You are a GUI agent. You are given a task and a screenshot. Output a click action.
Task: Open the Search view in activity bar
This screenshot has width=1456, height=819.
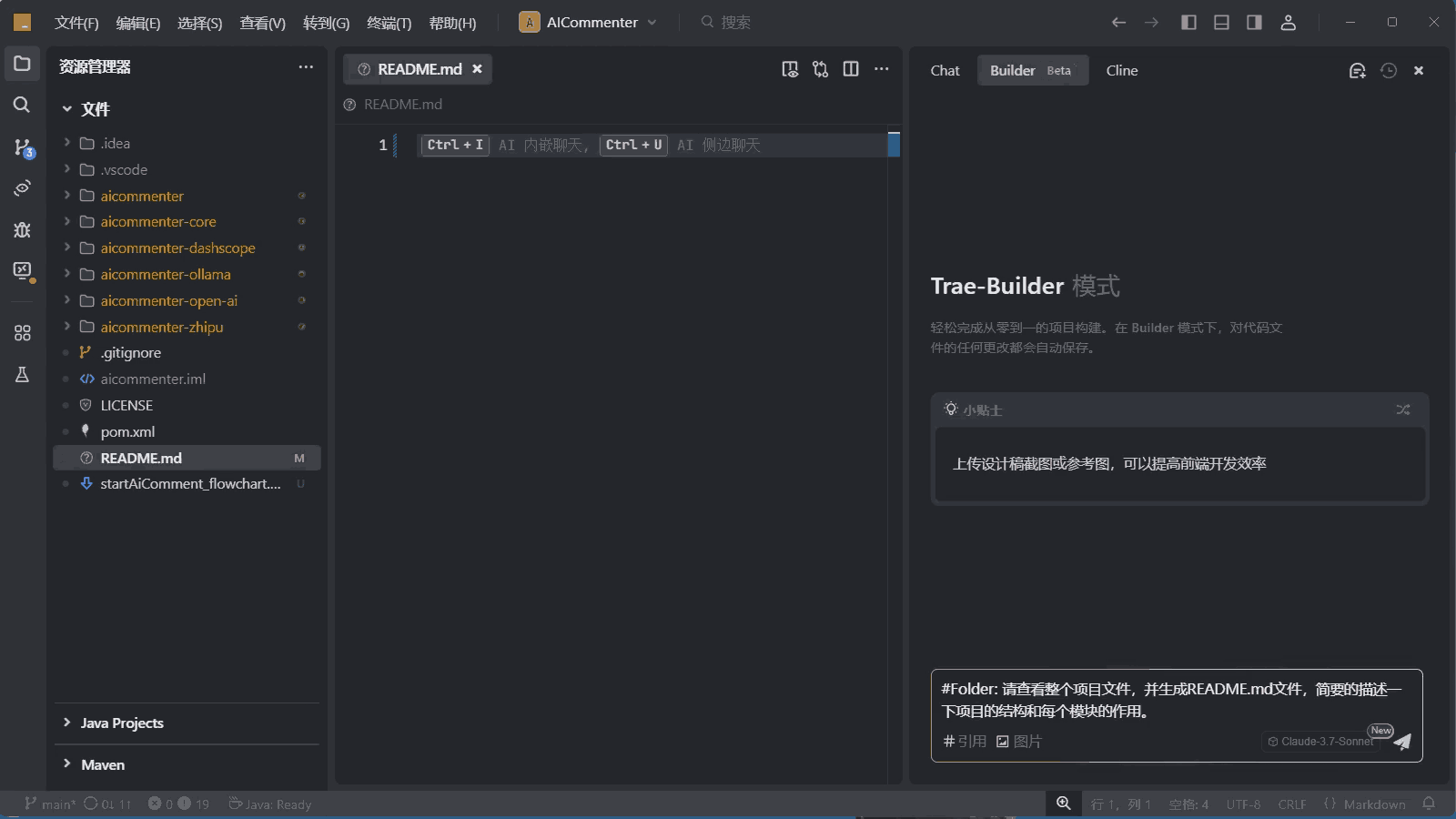[22, 105]
